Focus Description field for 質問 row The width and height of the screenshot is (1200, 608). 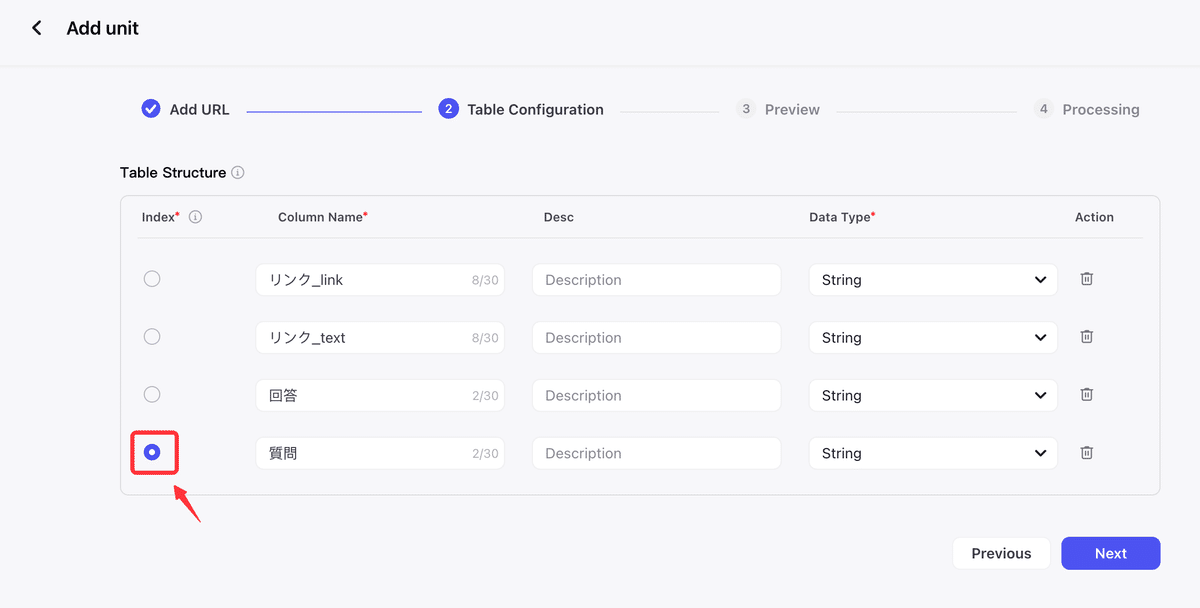point(656,454)
